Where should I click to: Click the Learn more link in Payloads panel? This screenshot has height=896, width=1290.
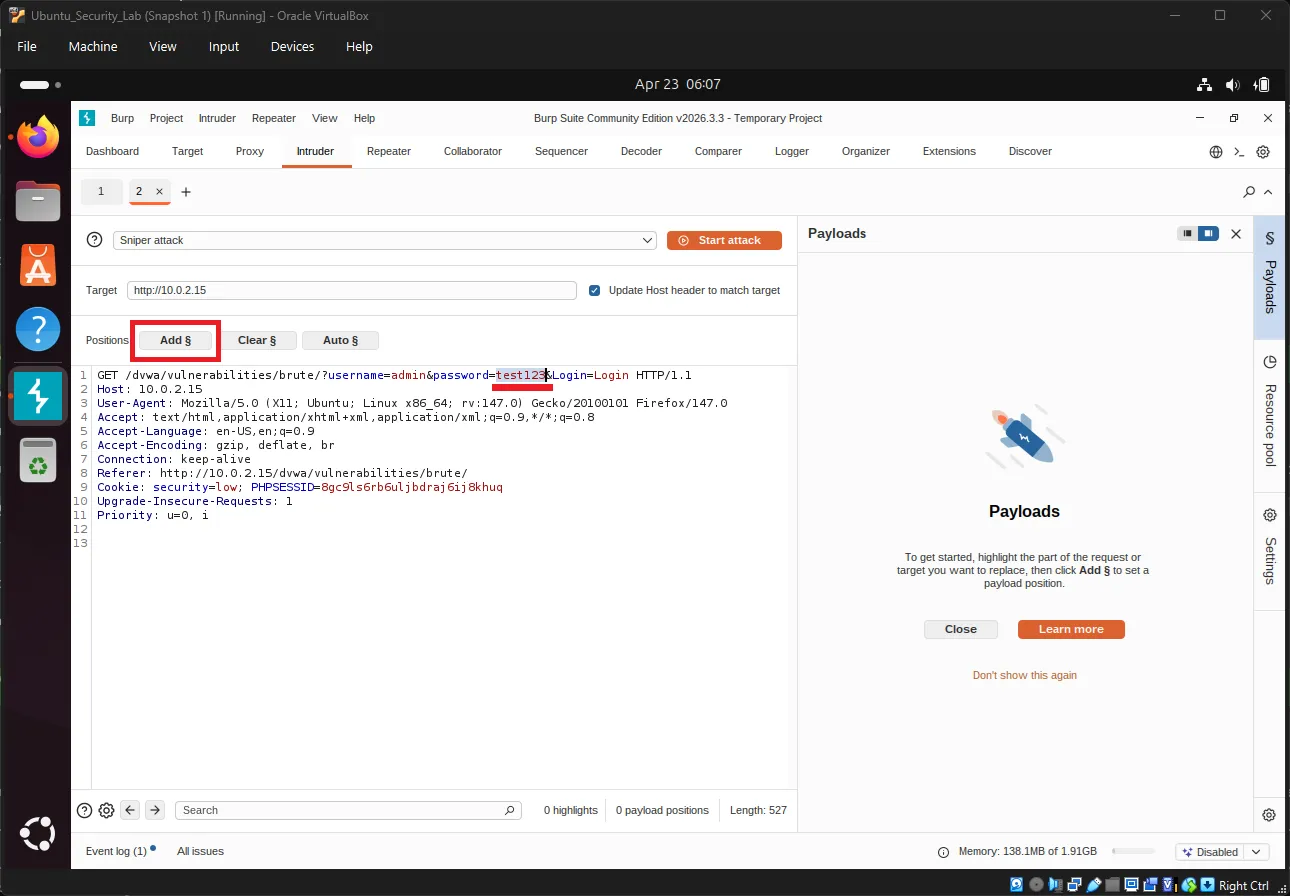tap(1070, 629)
